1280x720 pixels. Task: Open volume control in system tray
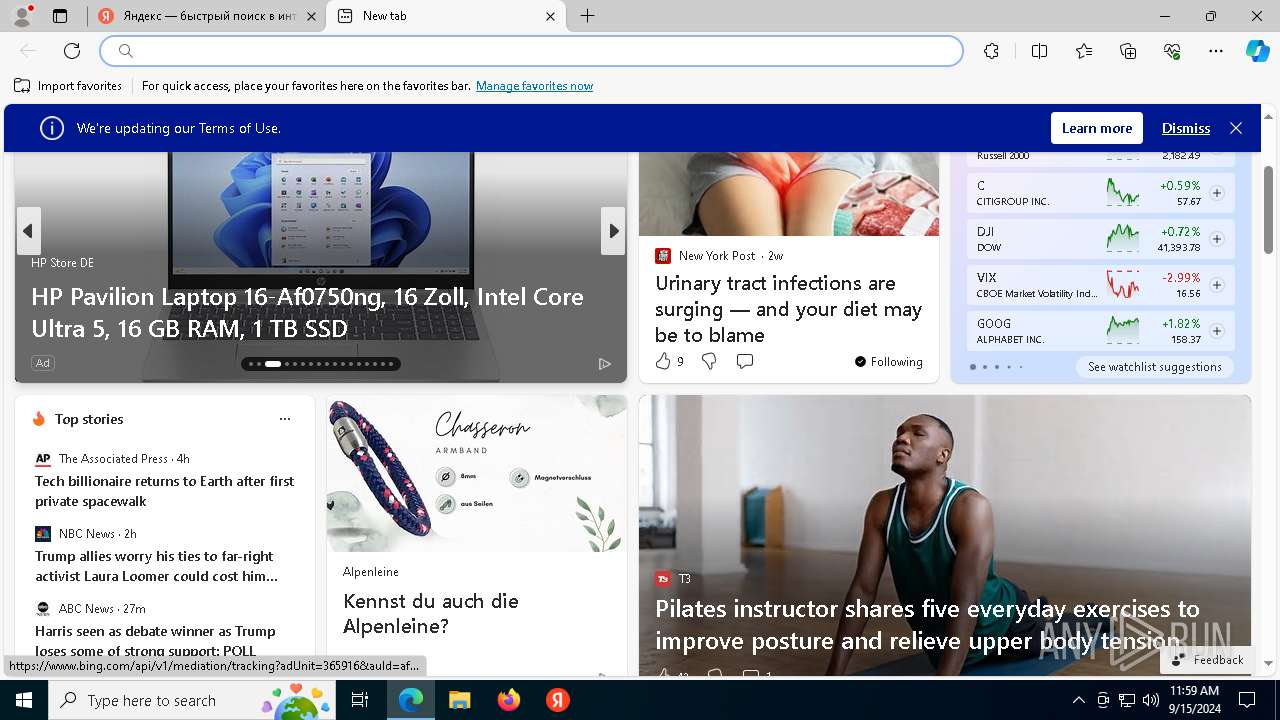(x=1151, y=700)
